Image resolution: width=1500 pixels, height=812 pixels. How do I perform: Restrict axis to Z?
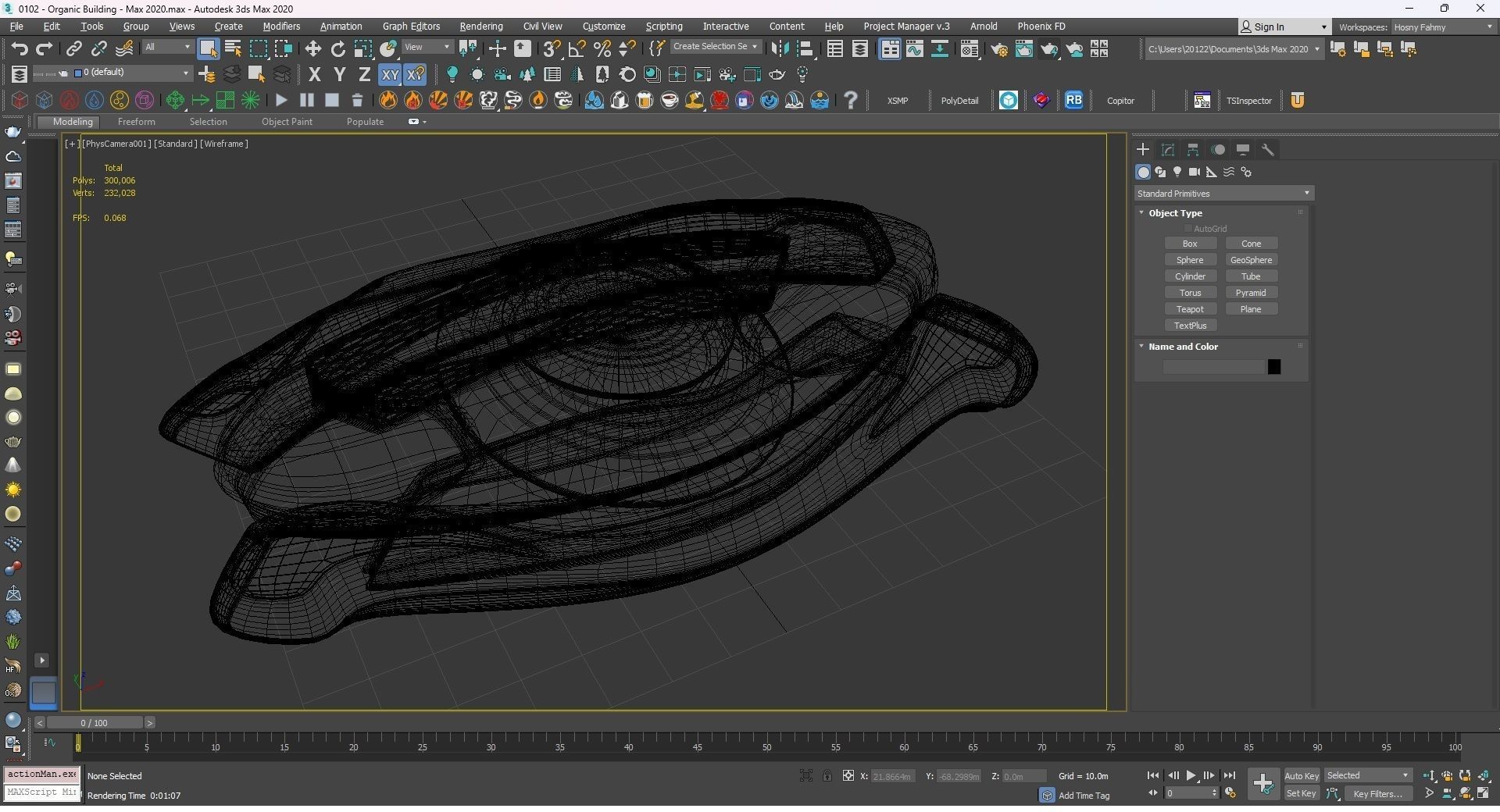pos(364,75)
